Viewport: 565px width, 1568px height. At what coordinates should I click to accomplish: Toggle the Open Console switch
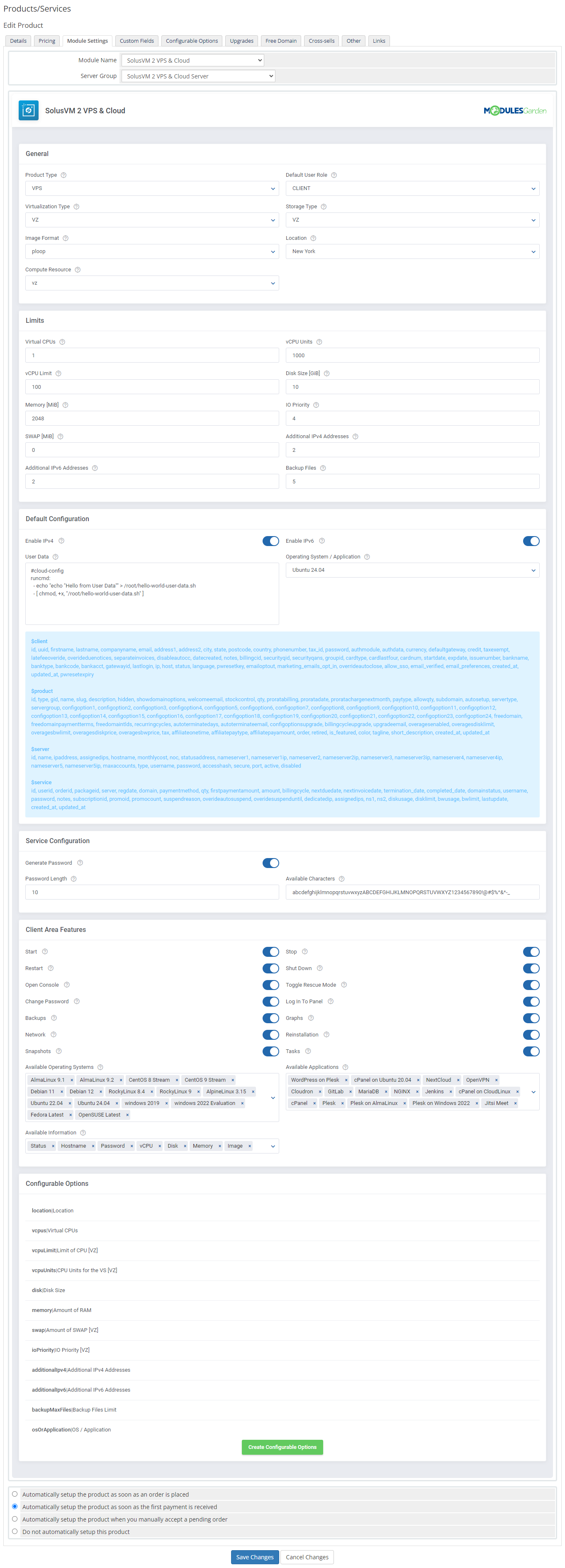click(x=270, y=985)
